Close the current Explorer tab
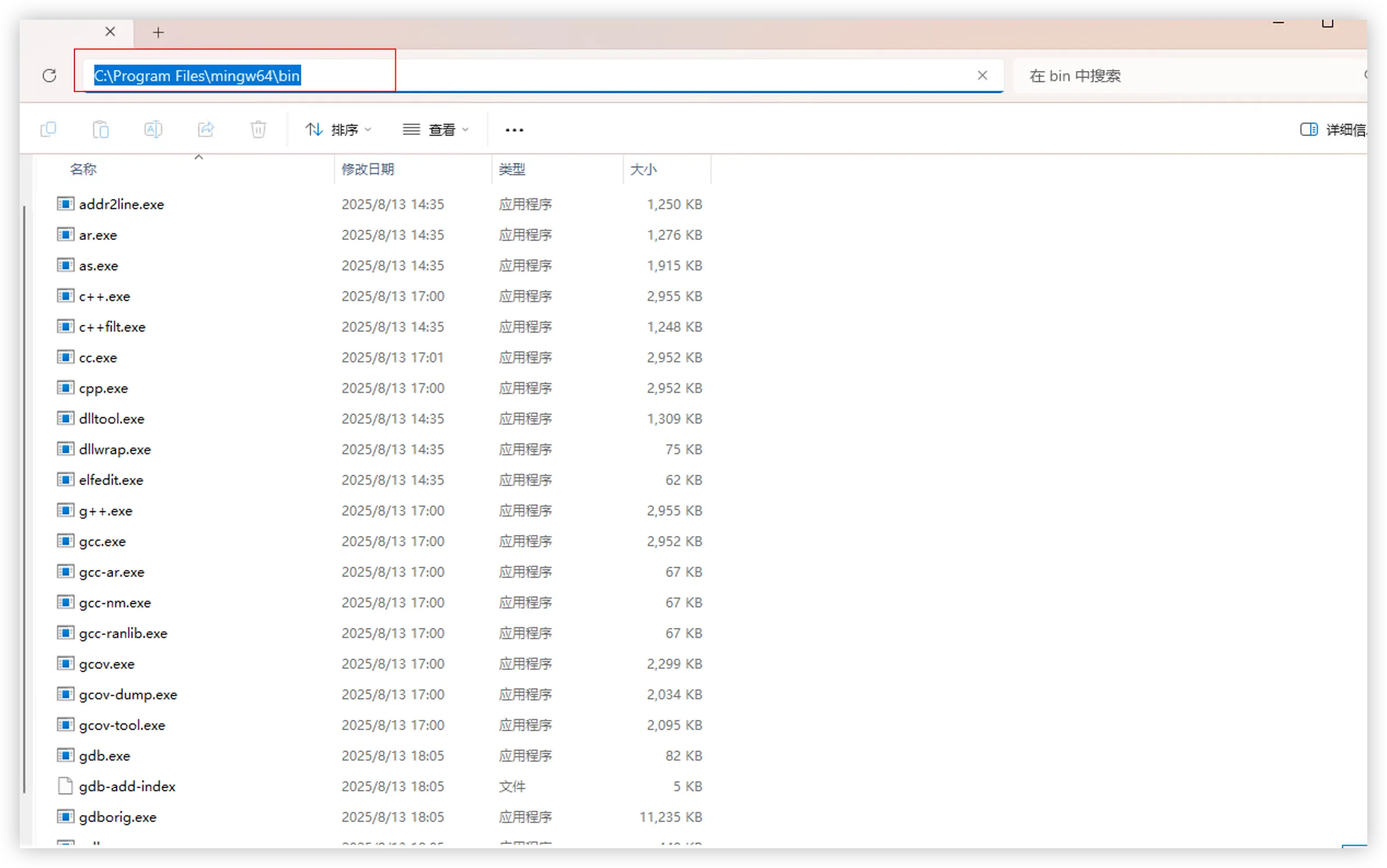This screenshot has width=1387, height=868. 110,32
